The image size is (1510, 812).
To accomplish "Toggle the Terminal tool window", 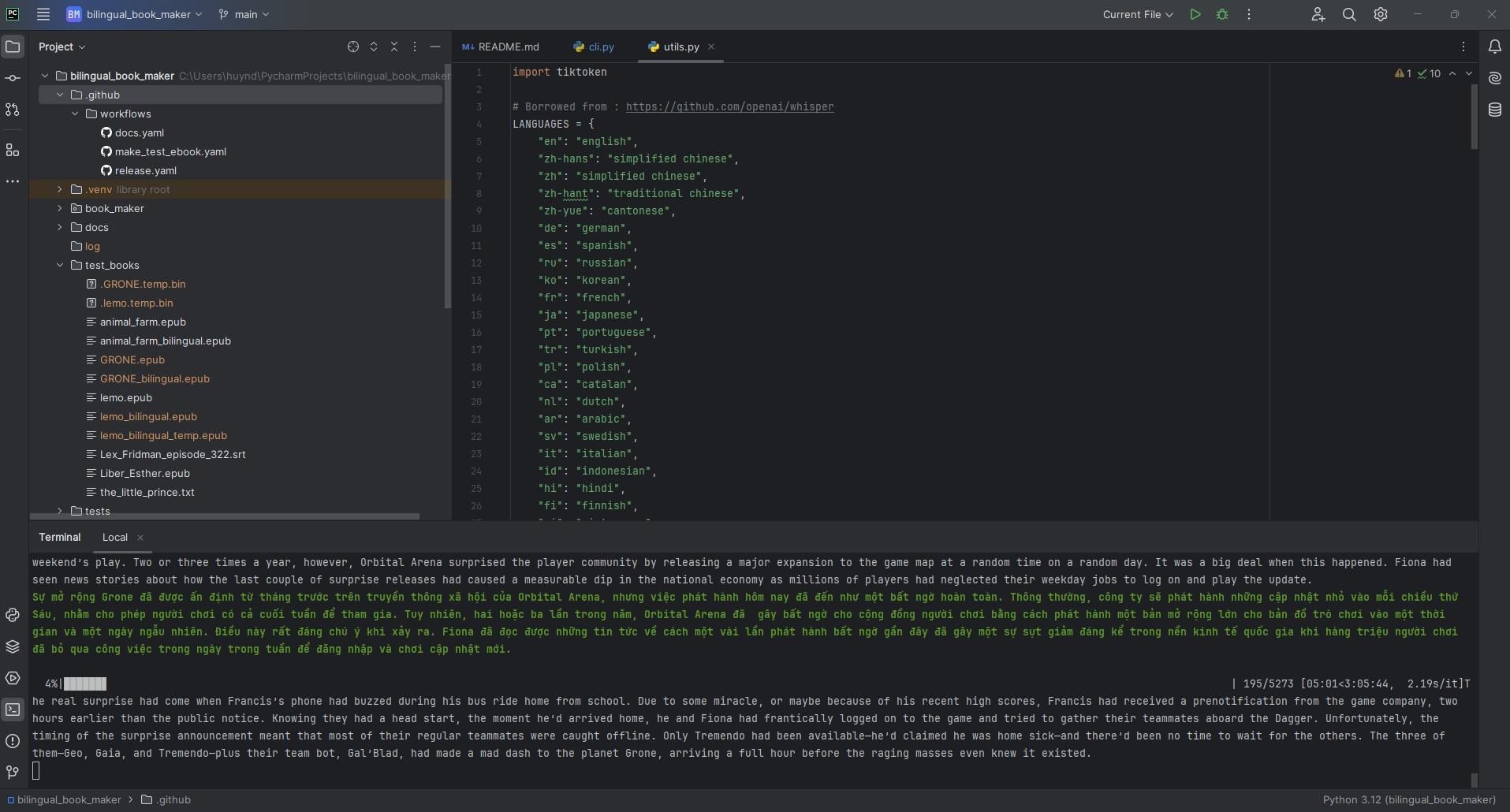I will click(x=13, y=710).
